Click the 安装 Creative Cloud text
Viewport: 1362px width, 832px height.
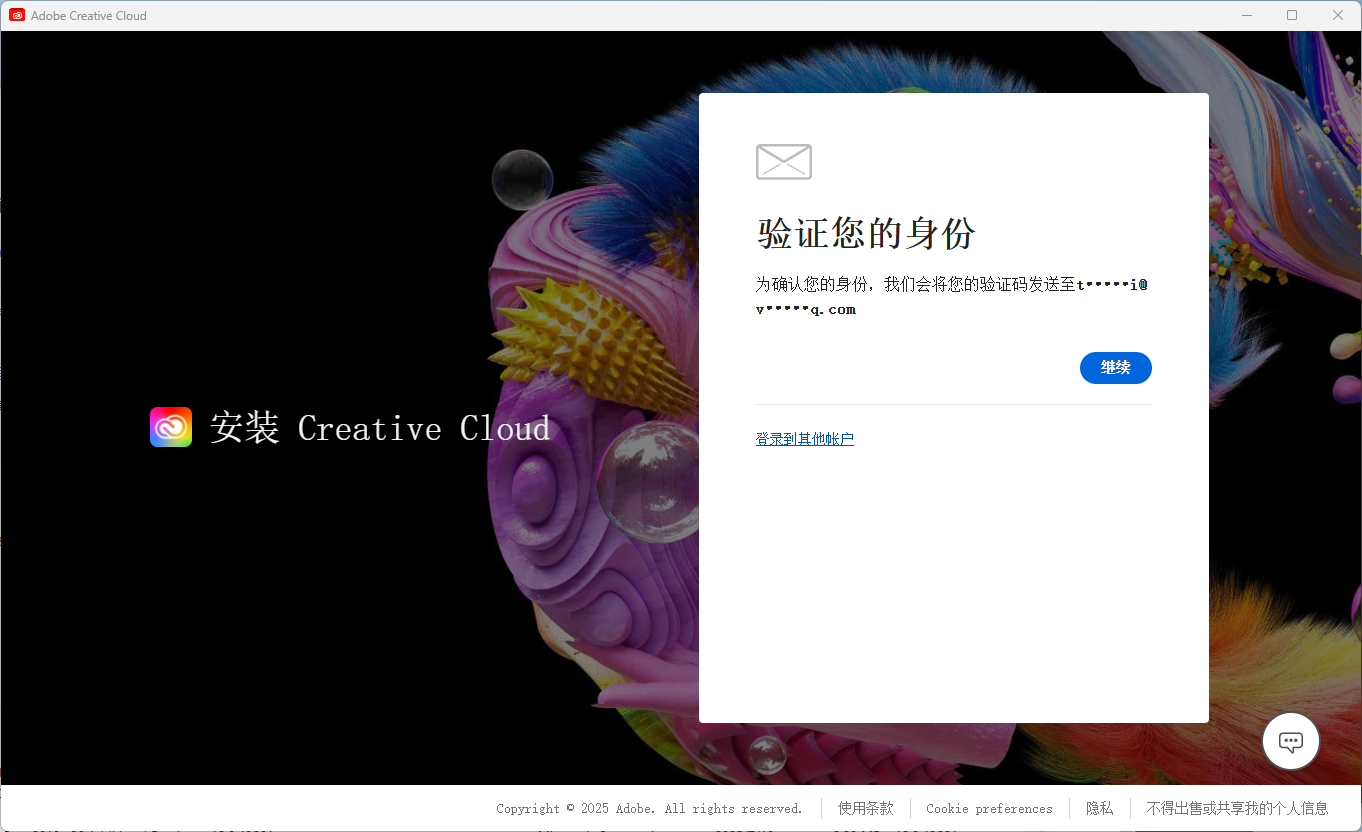pyautogui.click(x=380, y=428)
